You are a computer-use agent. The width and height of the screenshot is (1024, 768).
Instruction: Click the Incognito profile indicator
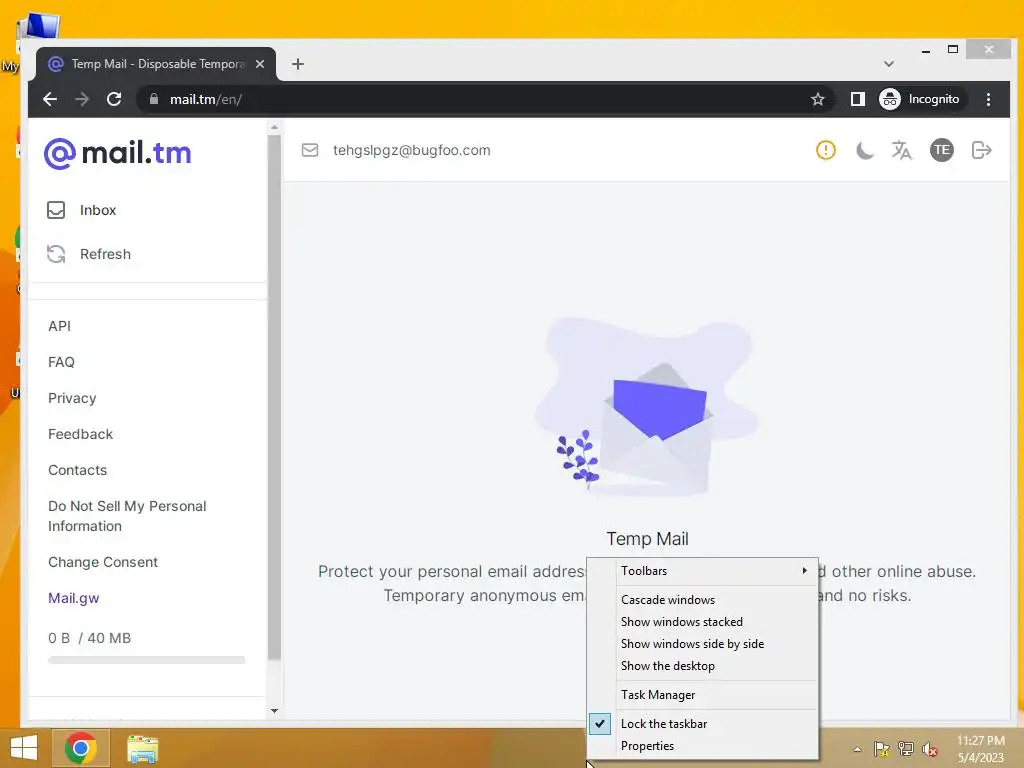(x=920, y=99)
